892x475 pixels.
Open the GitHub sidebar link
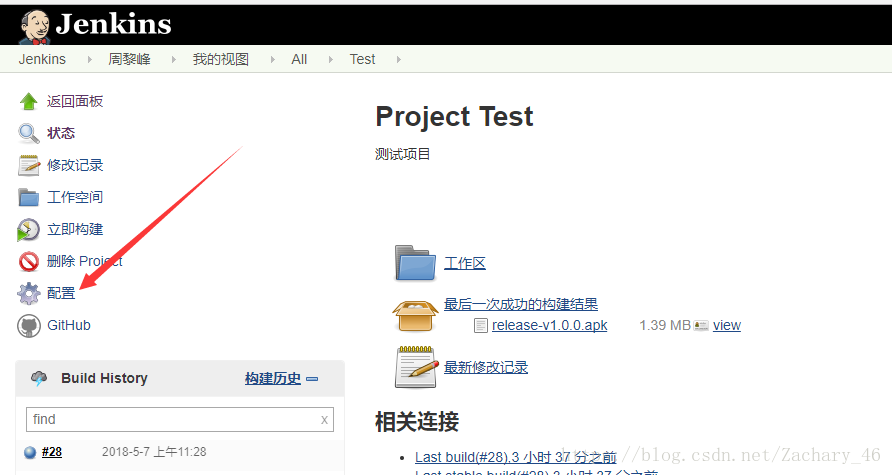(x=69, y=325)
